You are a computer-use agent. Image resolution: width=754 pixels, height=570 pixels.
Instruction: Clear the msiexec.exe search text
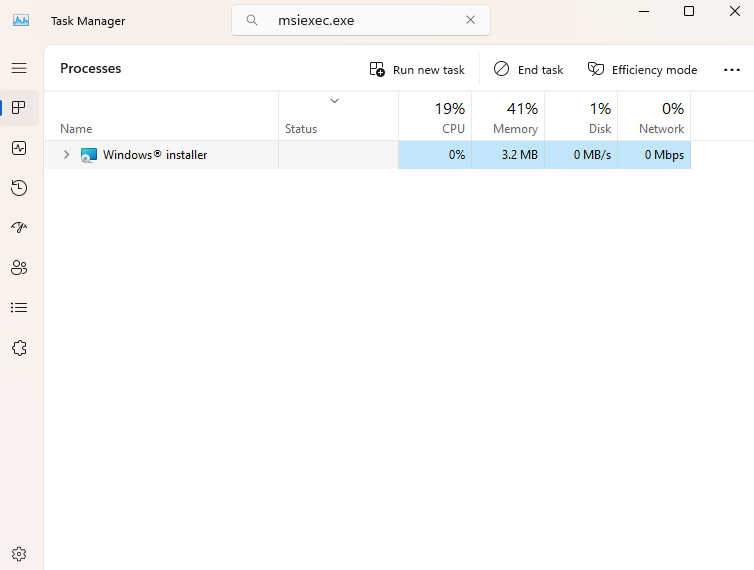coord(470,20)
